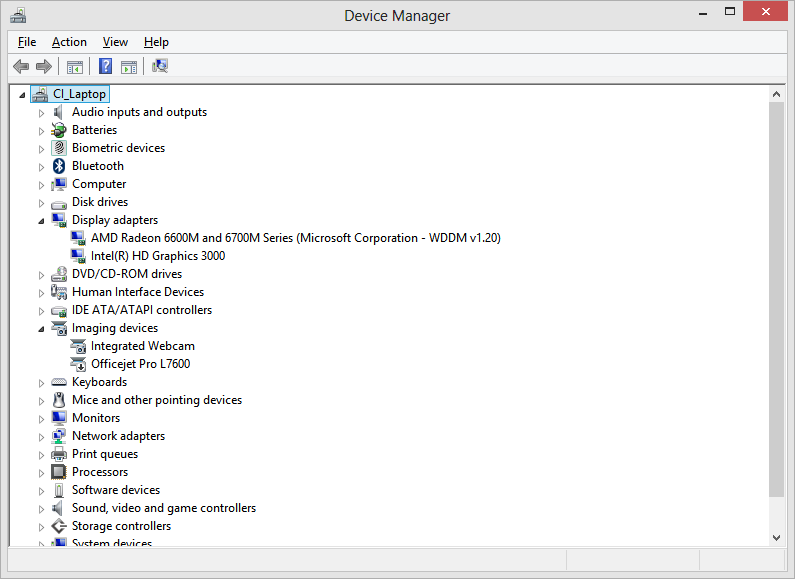Click the Storage controllers icon
Screen dimensions: 795x579
pyautogui.click(x=59, y=526)
